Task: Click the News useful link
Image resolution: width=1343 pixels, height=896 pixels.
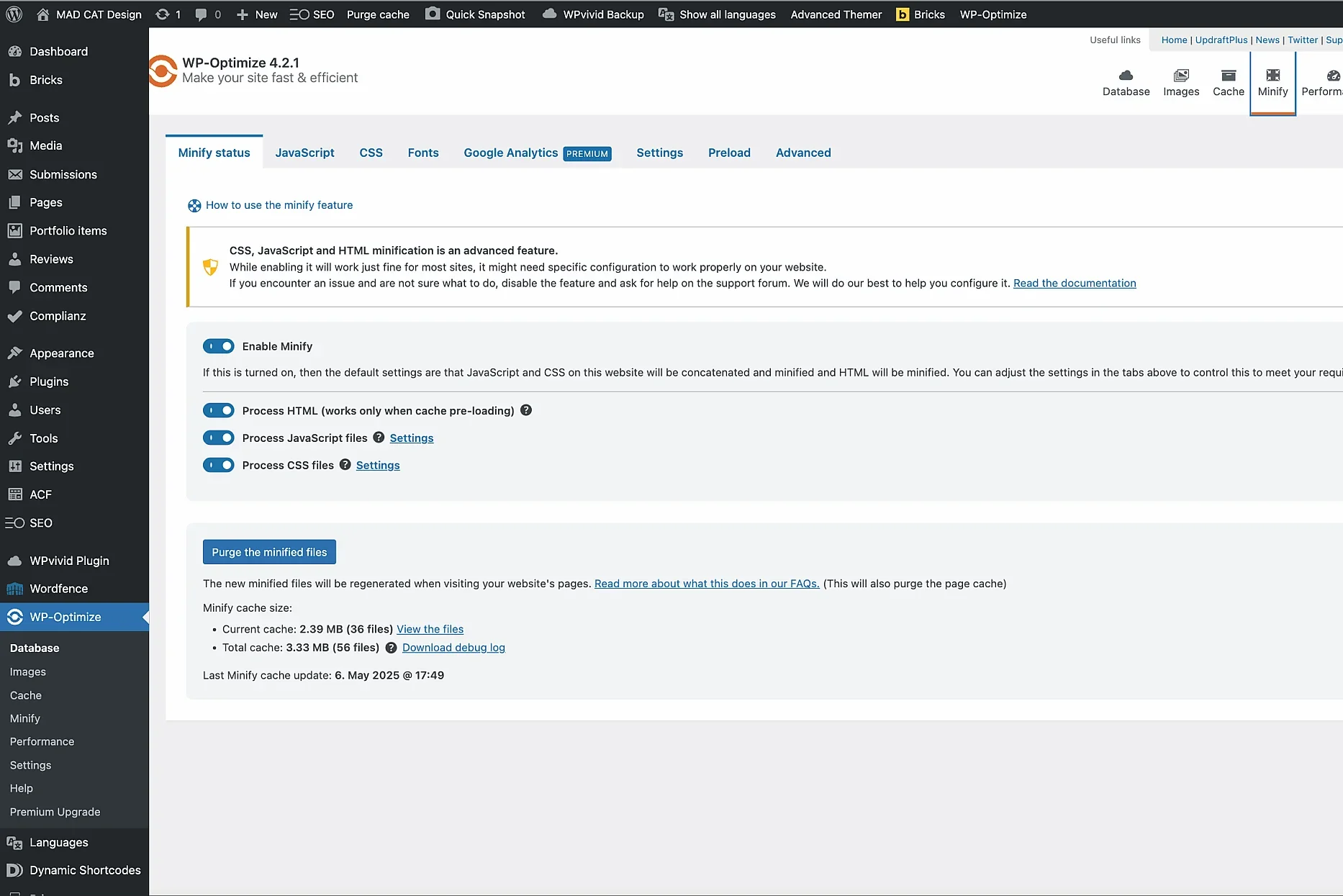Action: coord(1267,40)
